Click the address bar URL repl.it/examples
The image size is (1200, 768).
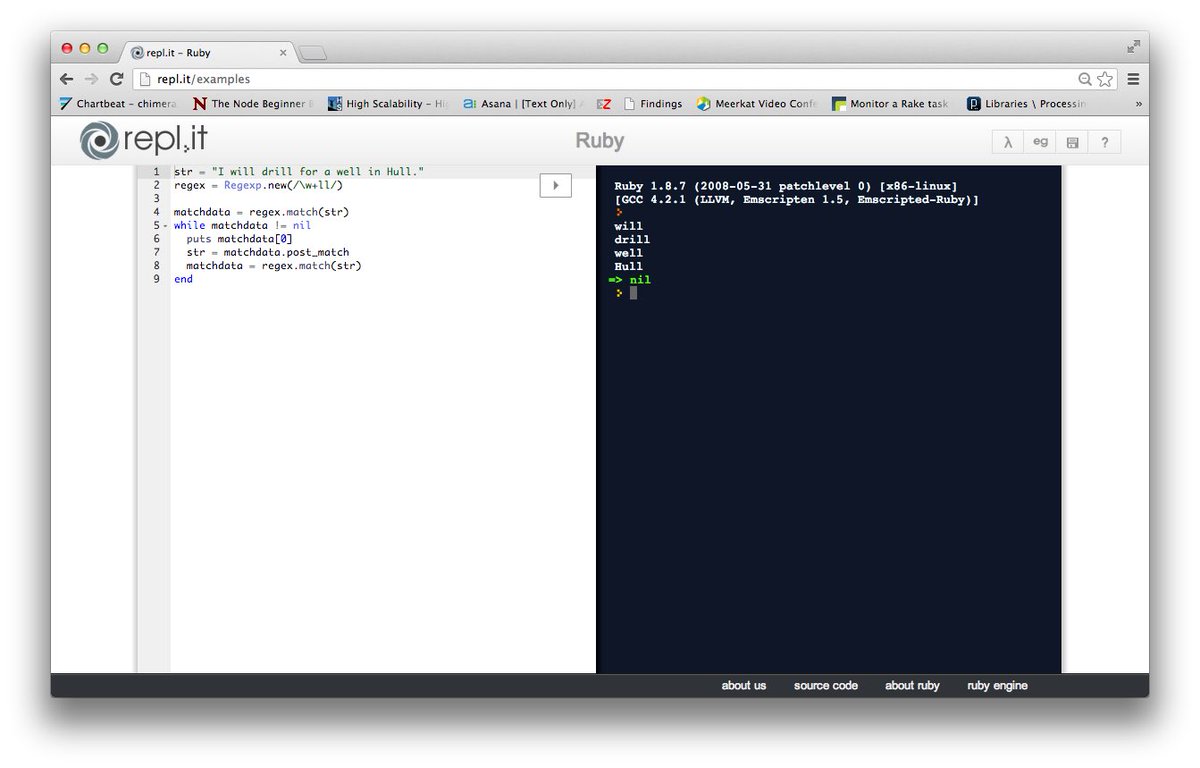pyautogui.click(x=204, y=79)
